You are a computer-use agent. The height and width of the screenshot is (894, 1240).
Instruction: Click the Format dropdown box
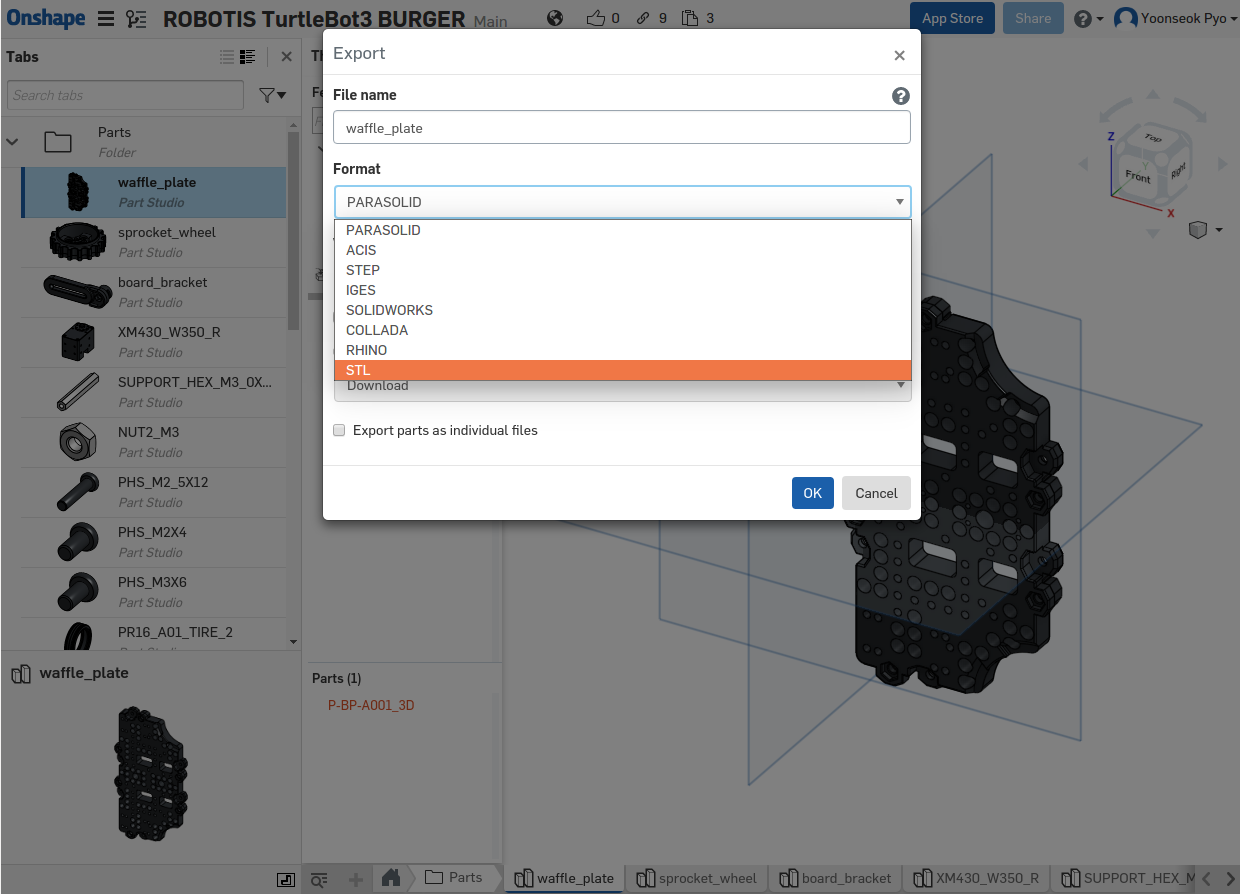[x=622, y=202]
